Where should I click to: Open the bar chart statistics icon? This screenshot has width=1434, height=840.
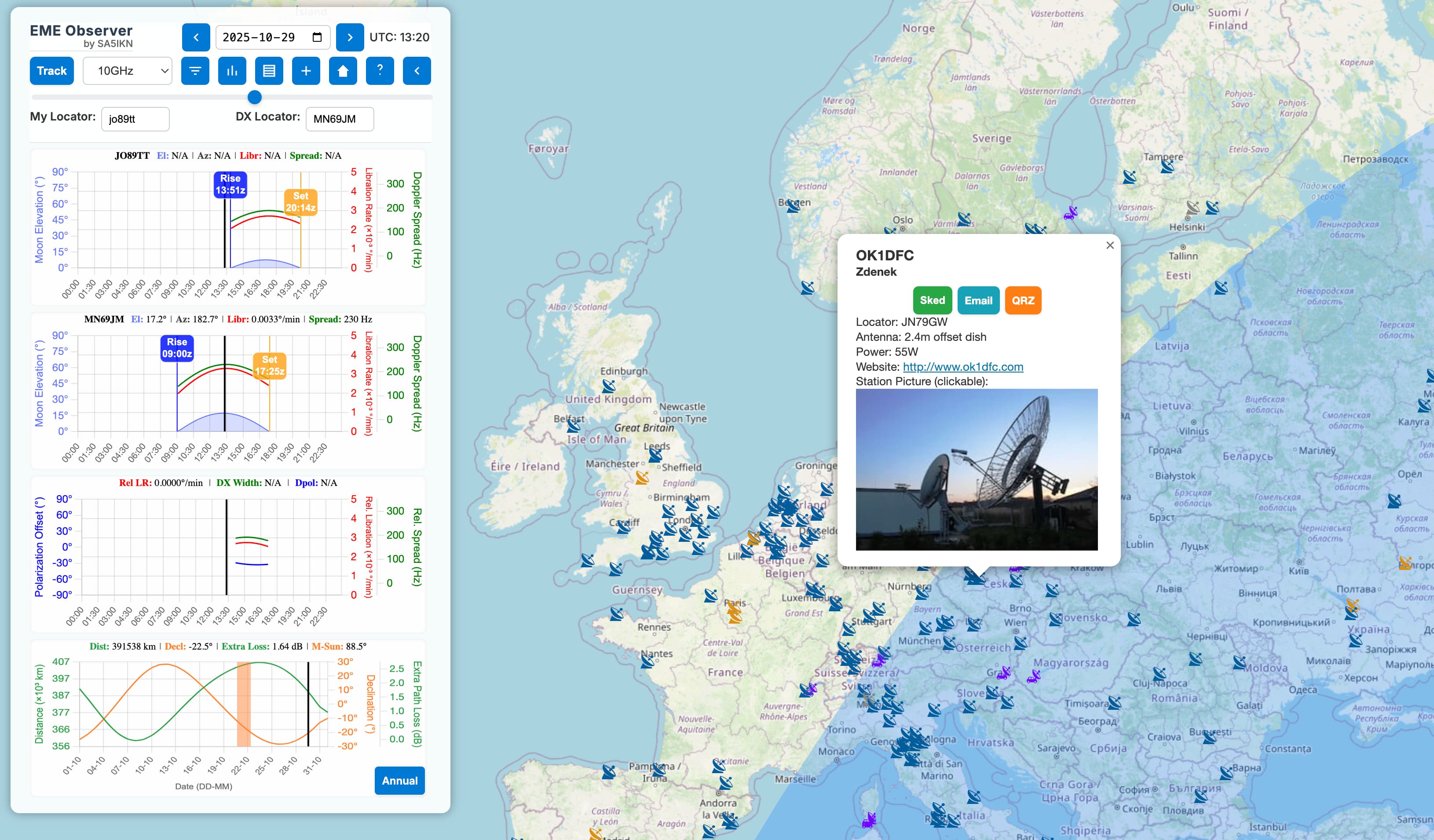coord(232,71)
